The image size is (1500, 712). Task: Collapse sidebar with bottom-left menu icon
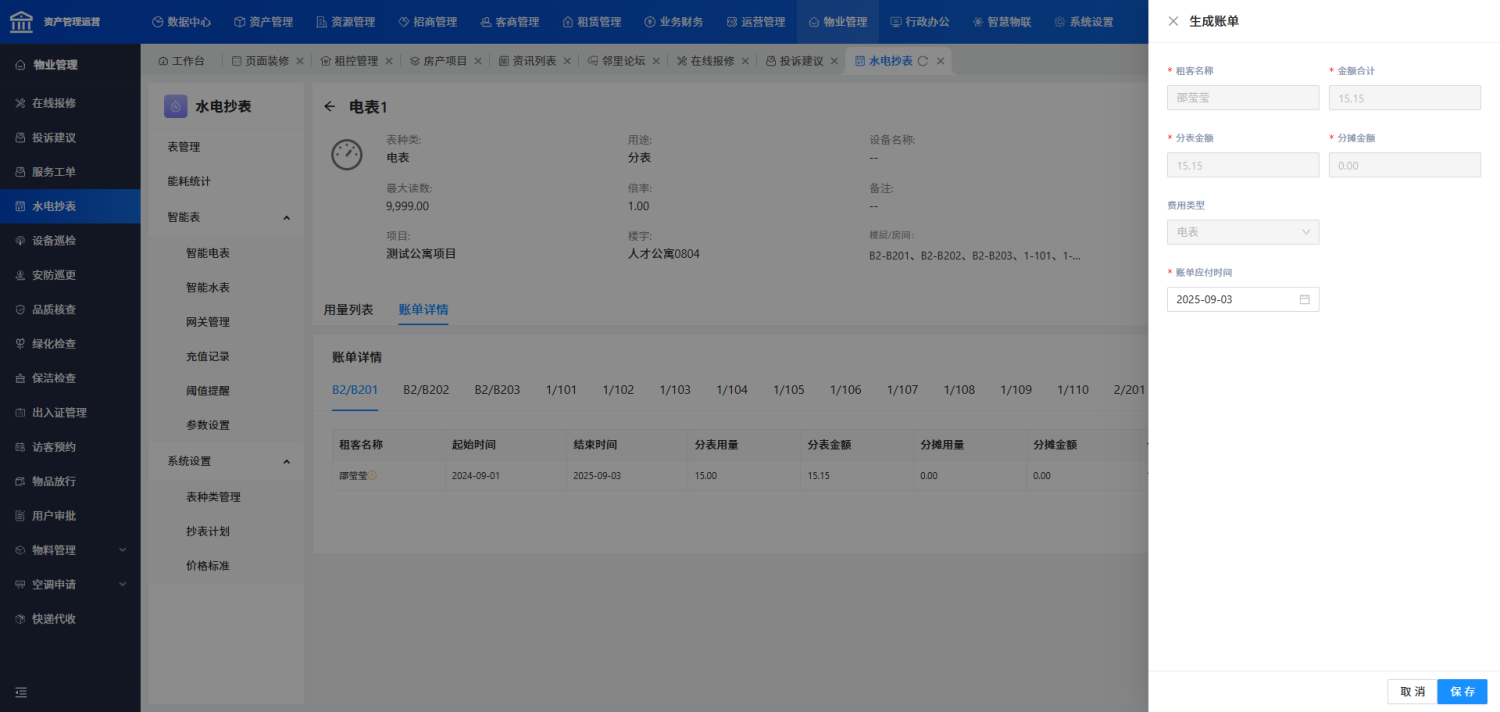(x=20, y=692)
